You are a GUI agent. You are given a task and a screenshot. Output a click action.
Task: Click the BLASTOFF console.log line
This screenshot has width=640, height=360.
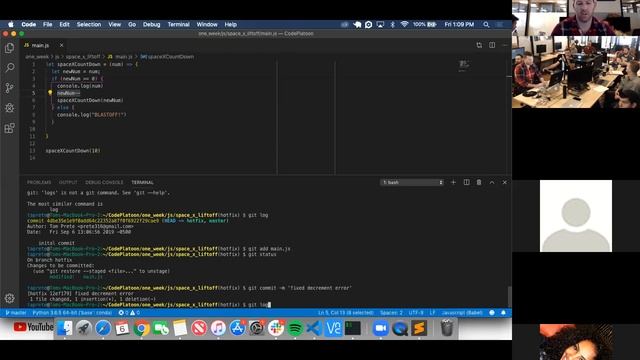point(91,115)
